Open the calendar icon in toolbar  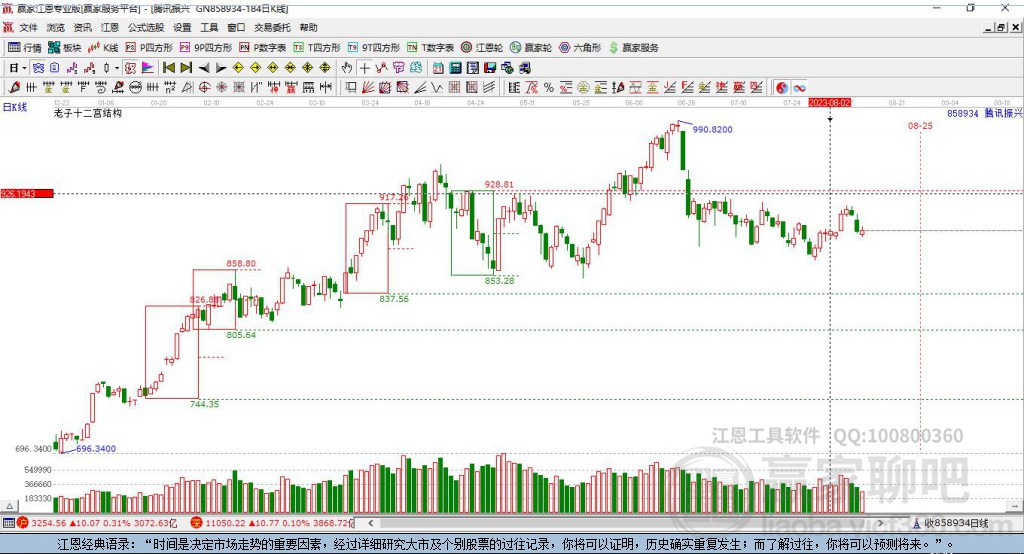(438, 68)
